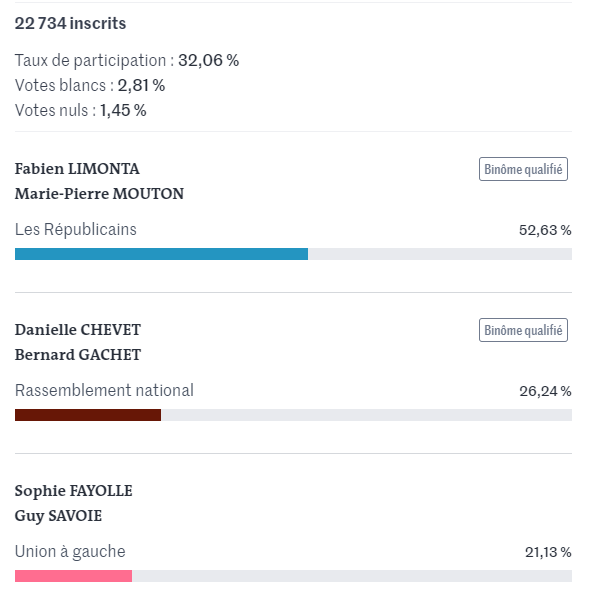Click candidate name Danielle CHEVET
This screenshot has height=613, width=606.
(78, 330)
